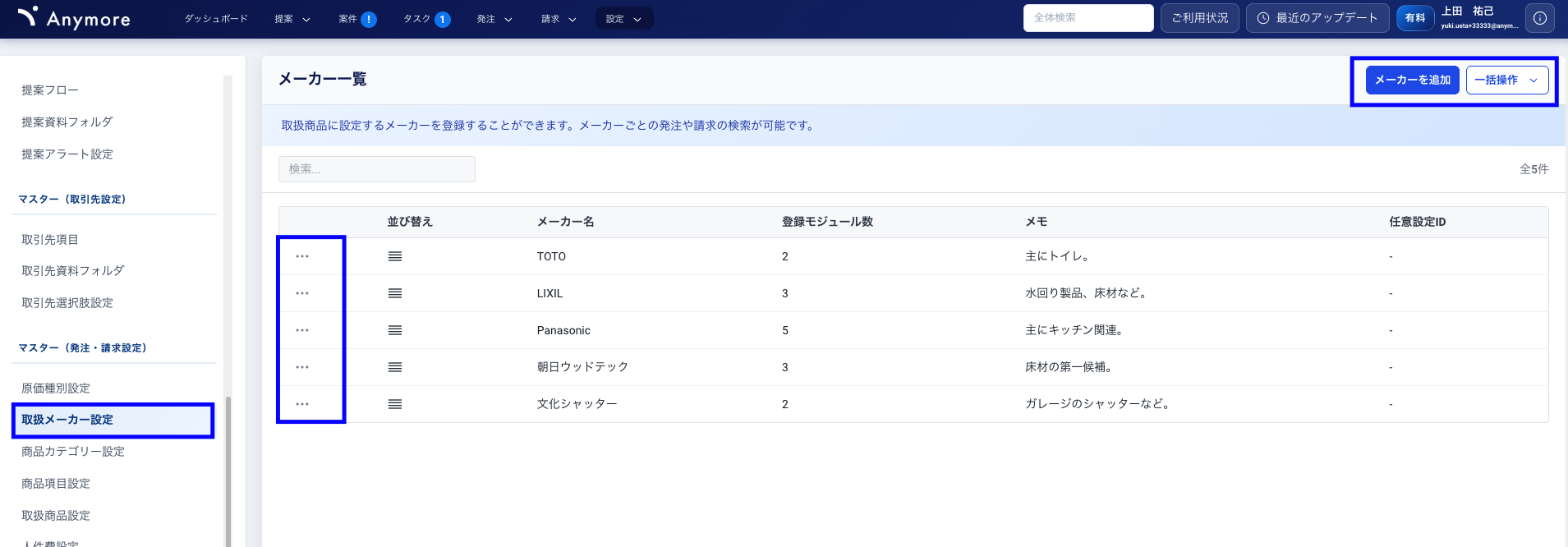Click the メーカー名 column header
Viewport: 1568px width, 547px height.
pos(565,222)
